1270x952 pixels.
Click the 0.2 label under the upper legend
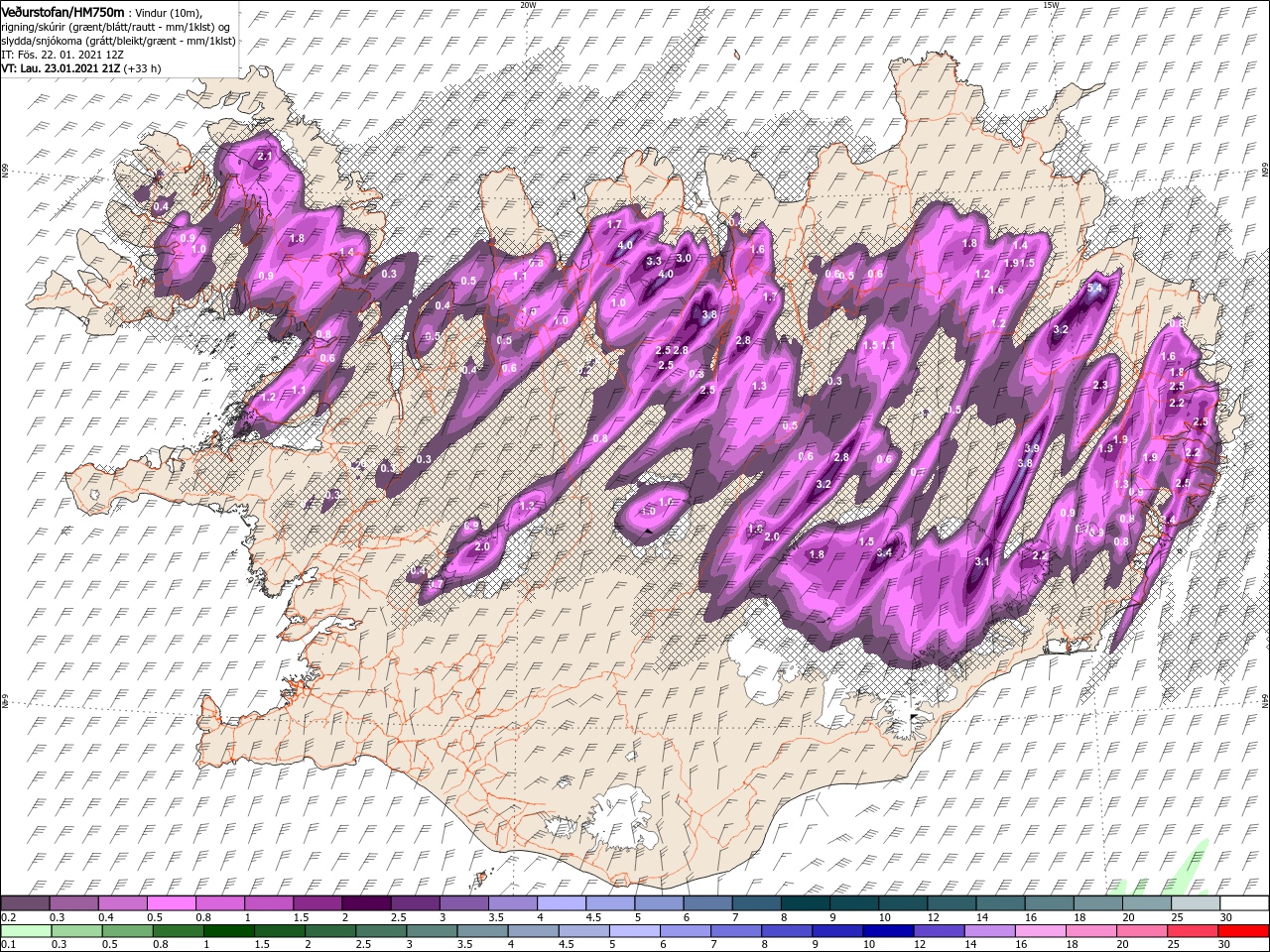(8, 917)
